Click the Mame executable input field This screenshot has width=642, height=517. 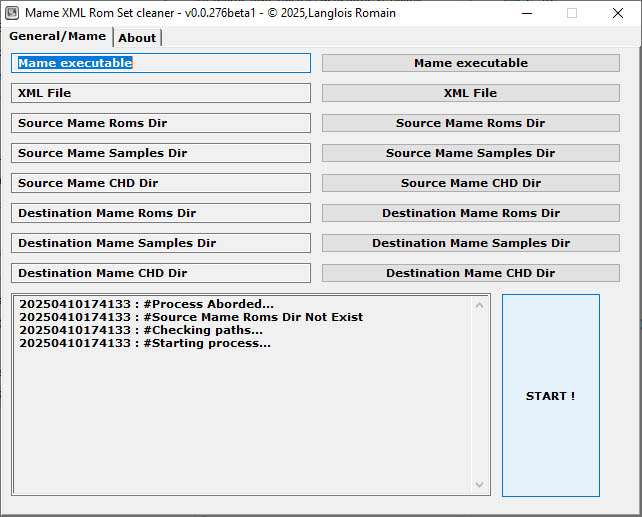(161, 63)
